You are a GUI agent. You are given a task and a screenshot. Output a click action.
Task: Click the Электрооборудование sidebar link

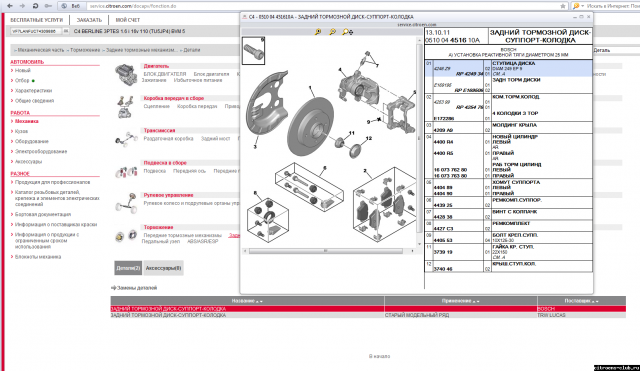click(41, 151)
